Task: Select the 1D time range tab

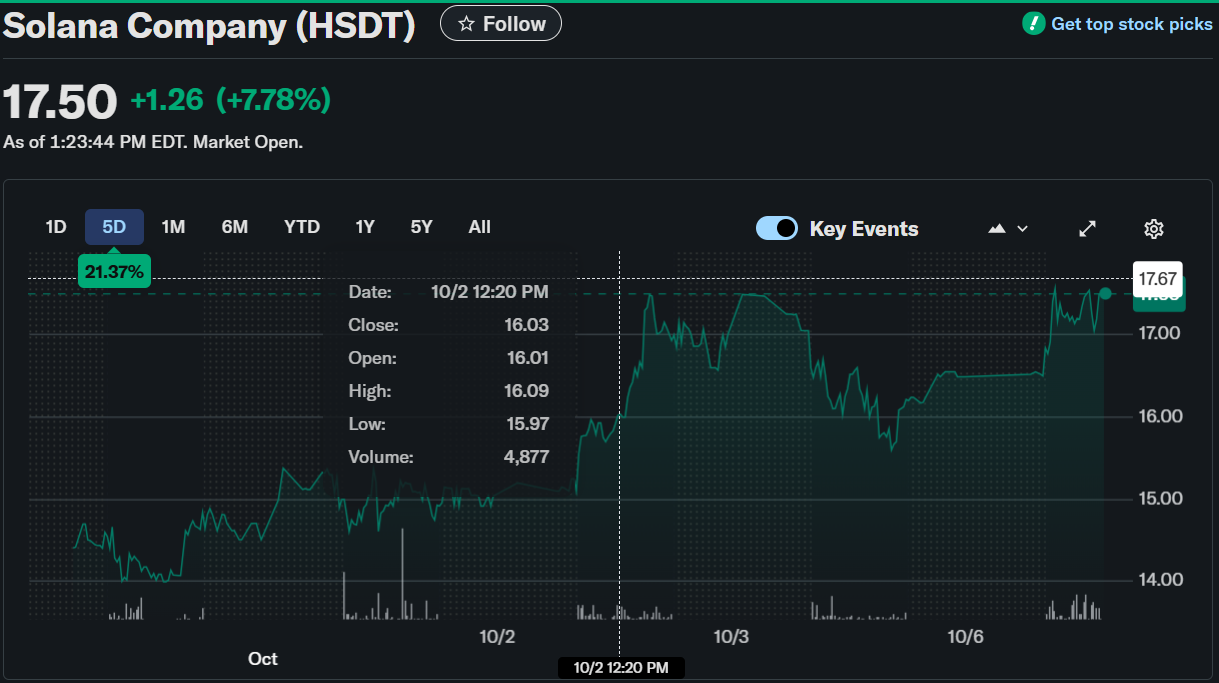Action: [56, 227]
